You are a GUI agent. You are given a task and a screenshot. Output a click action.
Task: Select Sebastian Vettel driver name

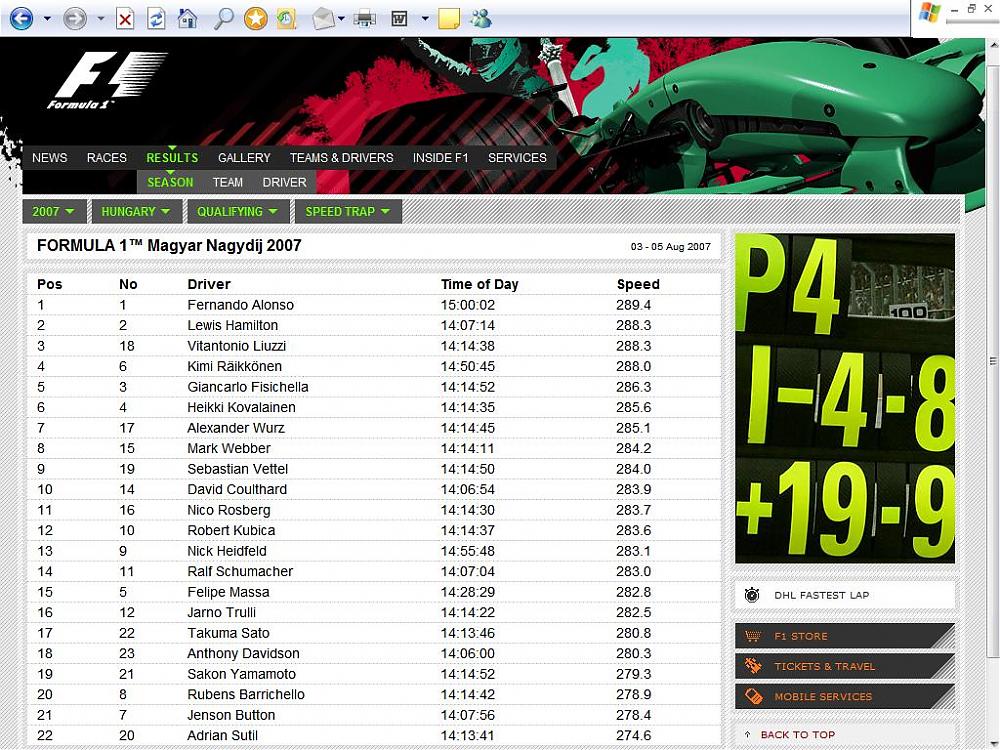click(x=237, y=469)
